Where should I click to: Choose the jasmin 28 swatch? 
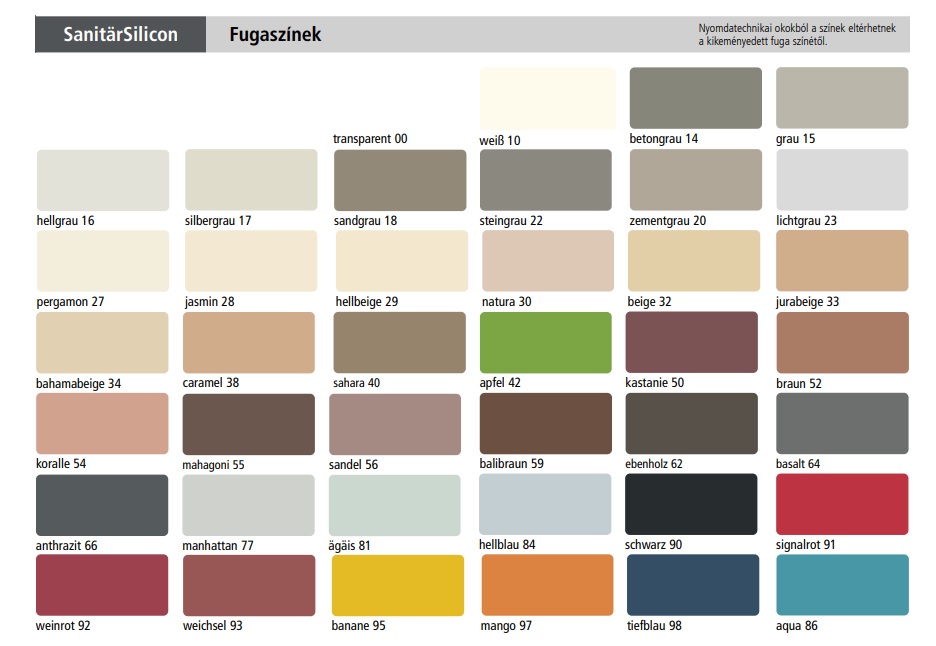(251, 261)
